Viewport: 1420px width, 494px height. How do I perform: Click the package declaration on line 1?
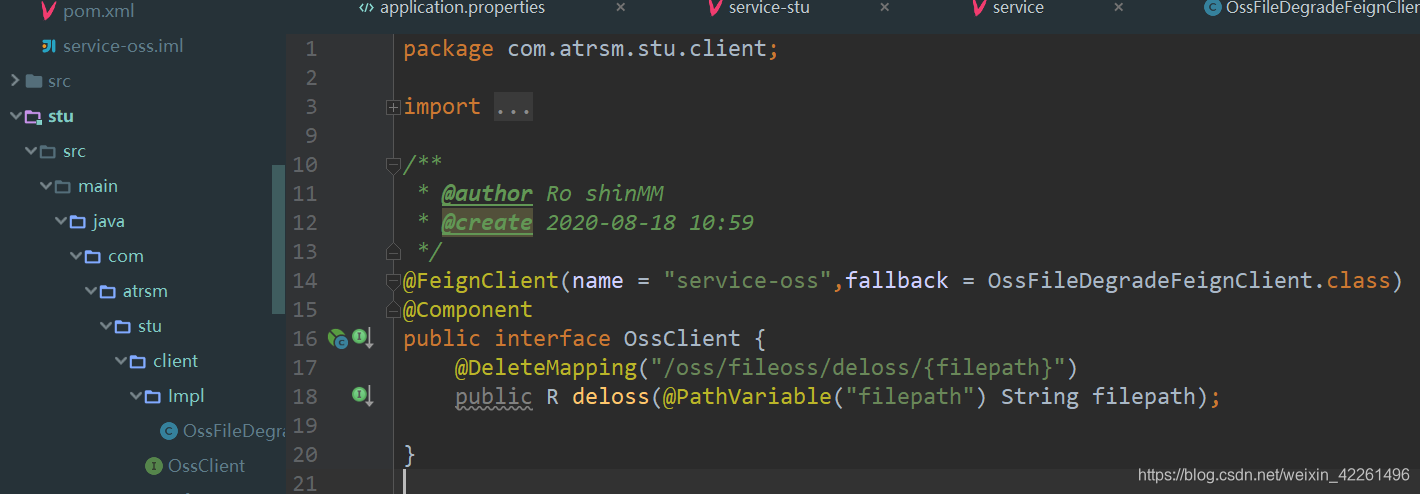tap(591, 49)
